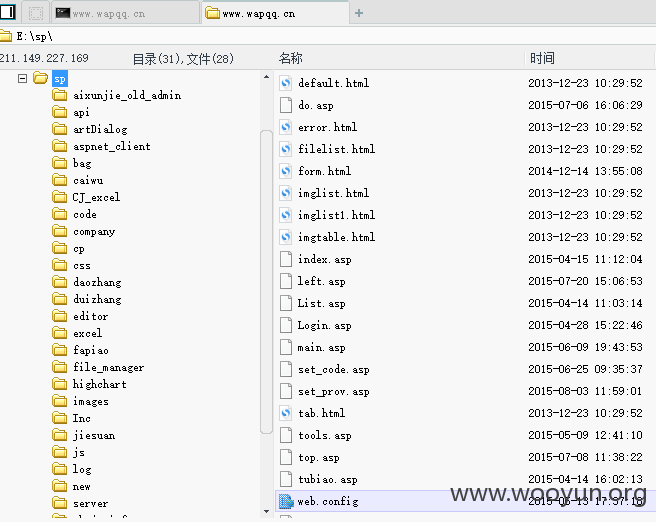Switch to the folder www.wapqq.cn tab

[275, 13]
